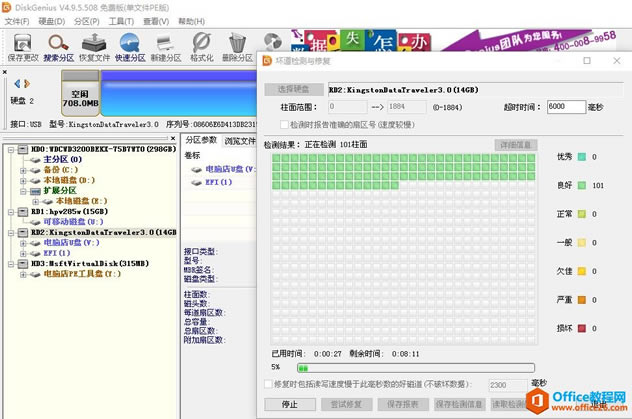
Task: Select 电脑店U盘(V:) in the volume list
Action: point(230,170)
